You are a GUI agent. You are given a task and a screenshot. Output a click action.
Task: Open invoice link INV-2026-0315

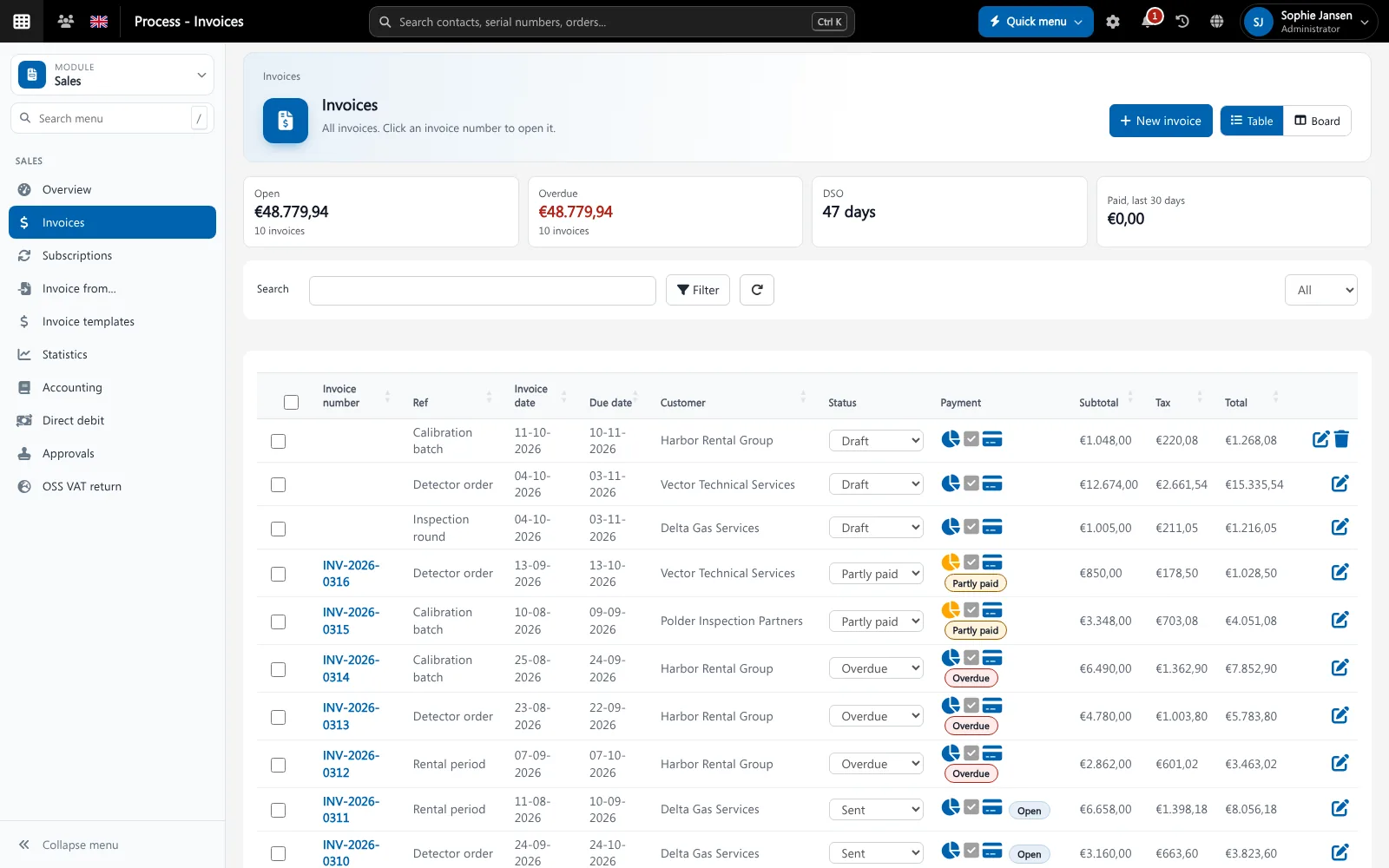351,621
